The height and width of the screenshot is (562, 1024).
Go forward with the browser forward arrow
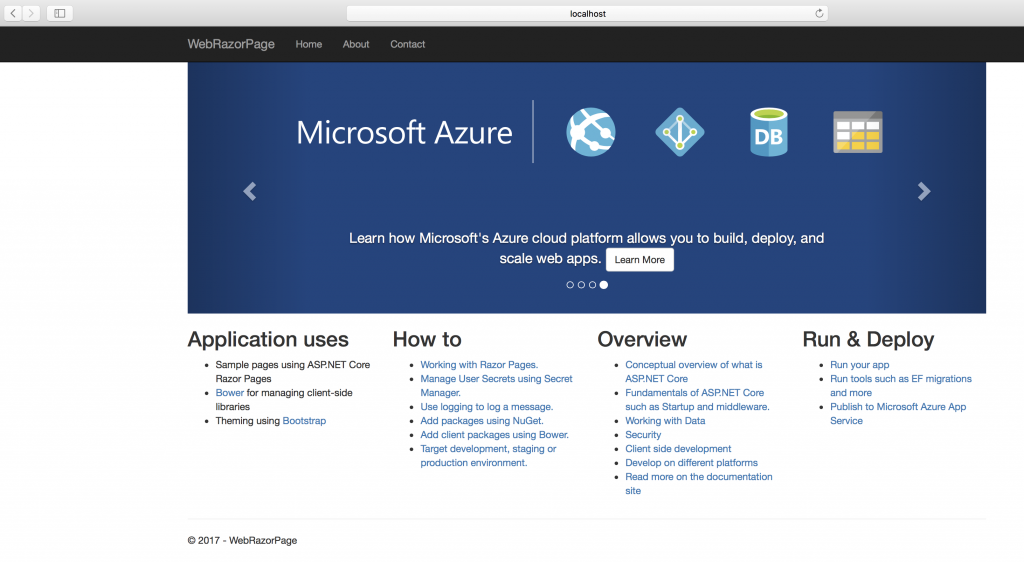31,13
